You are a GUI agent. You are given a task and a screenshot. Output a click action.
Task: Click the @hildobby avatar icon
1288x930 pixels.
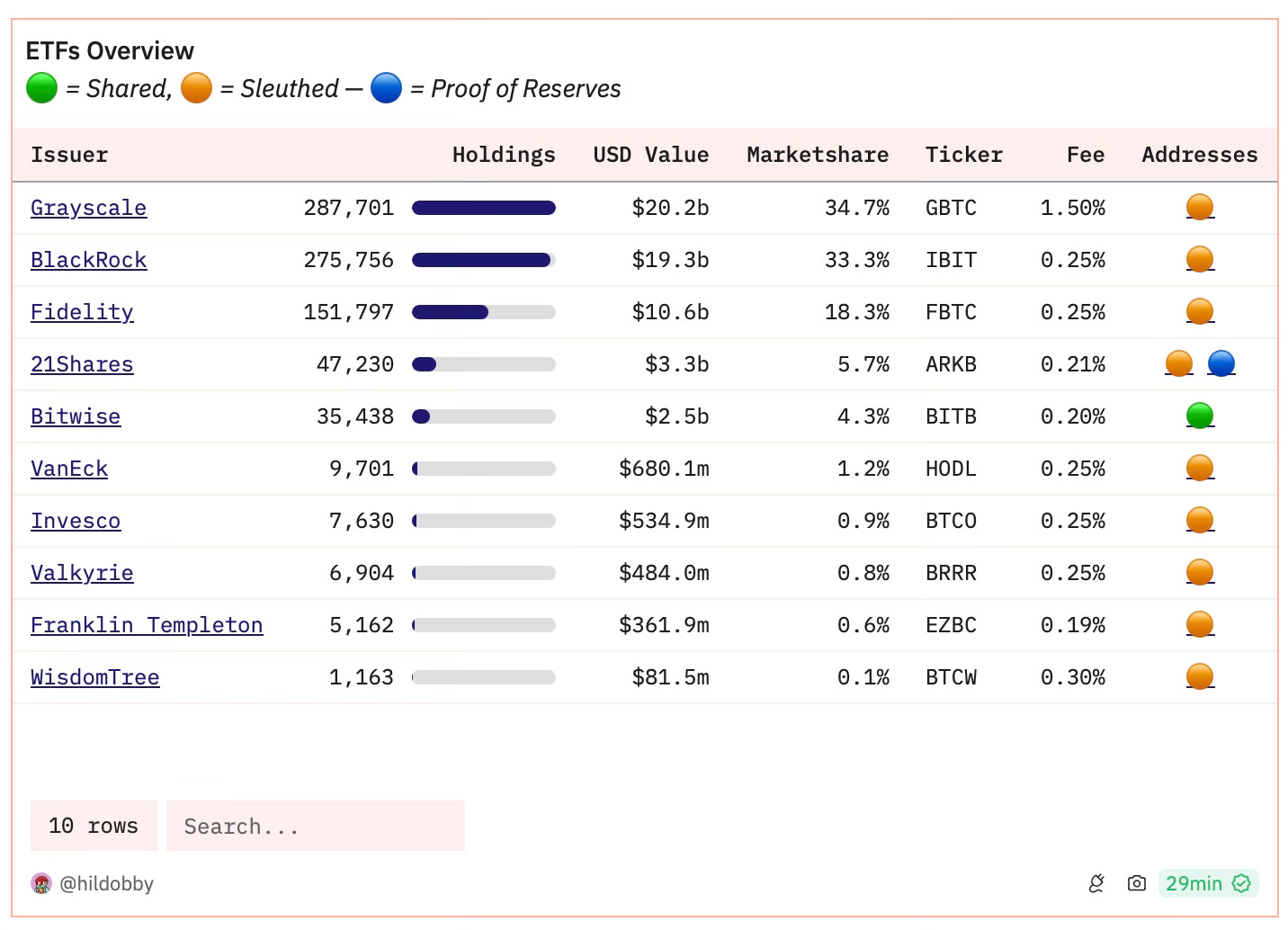pyautogui.click(x=41, y=883)
